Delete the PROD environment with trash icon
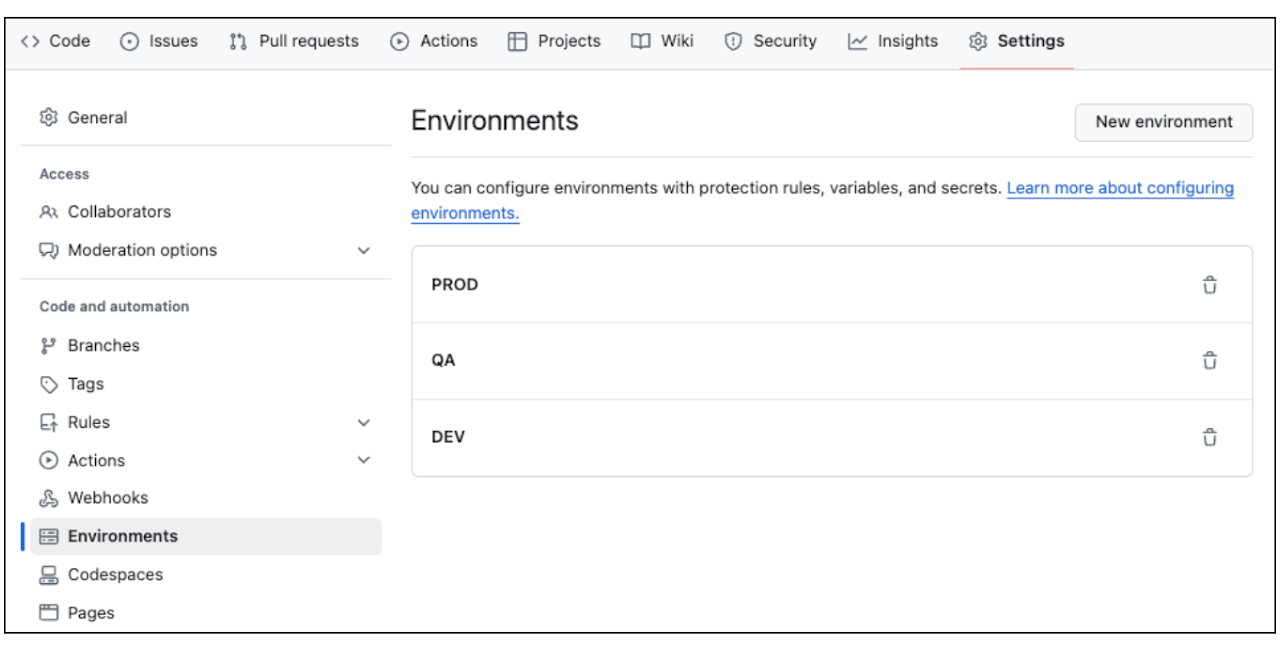The width and height of the screenshot is (1280, 647). point(1210,285)
